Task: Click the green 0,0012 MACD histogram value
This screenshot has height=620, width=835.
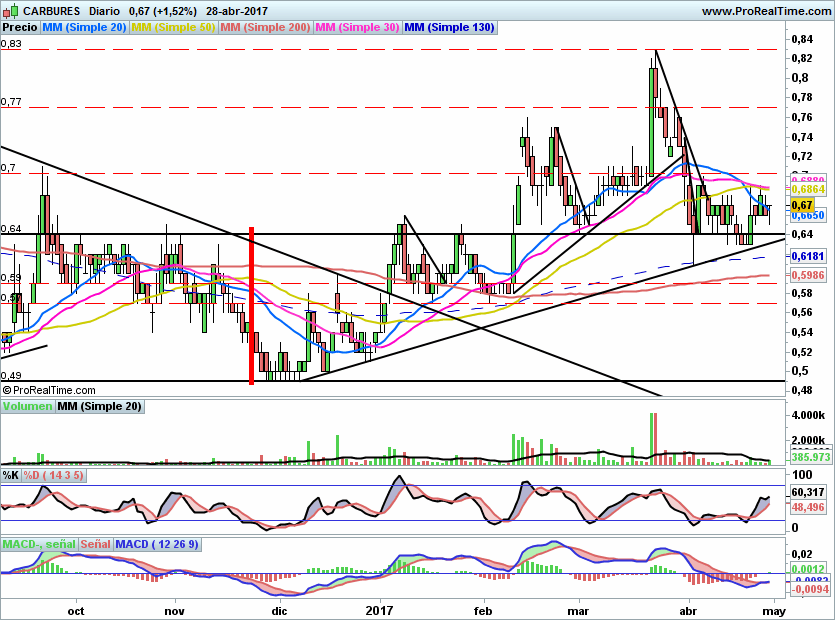Action: coord(808,569)
